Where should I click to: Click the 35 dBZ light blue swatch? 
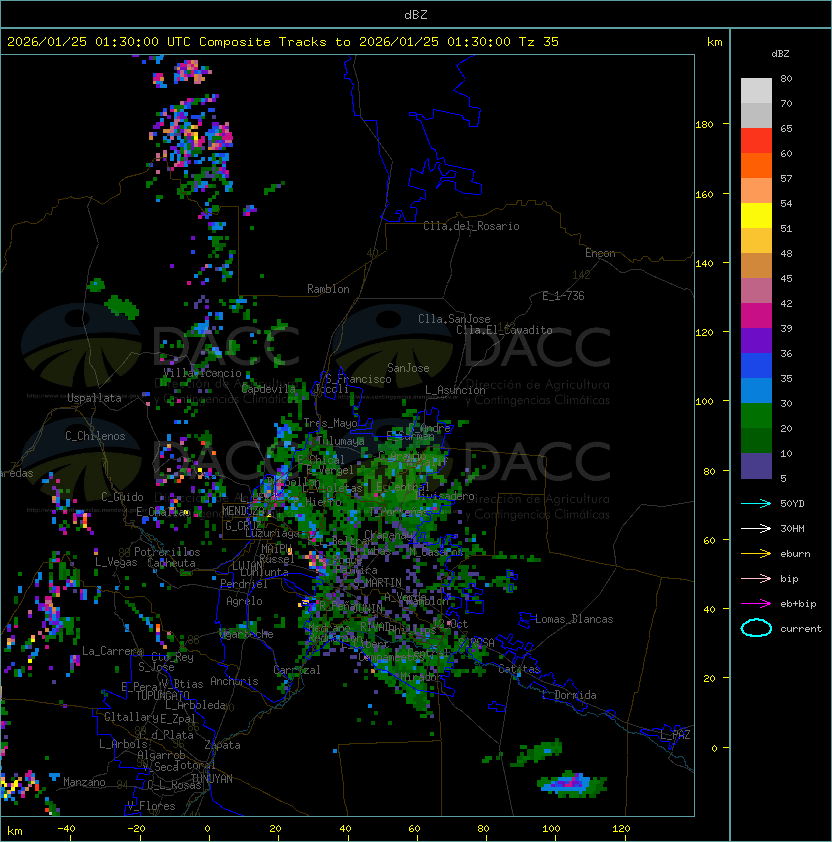coord(756,390)
